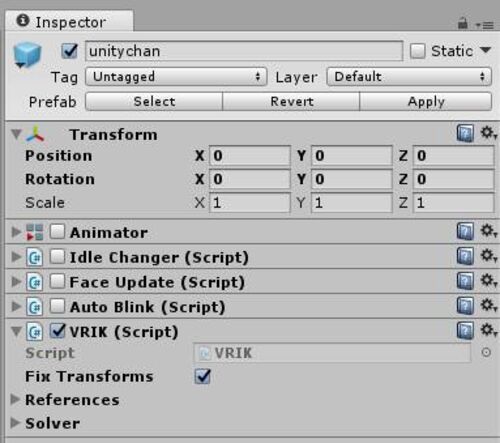
Task: Open the Tag dropdown showing Untagged
Action: coord(176,77)
